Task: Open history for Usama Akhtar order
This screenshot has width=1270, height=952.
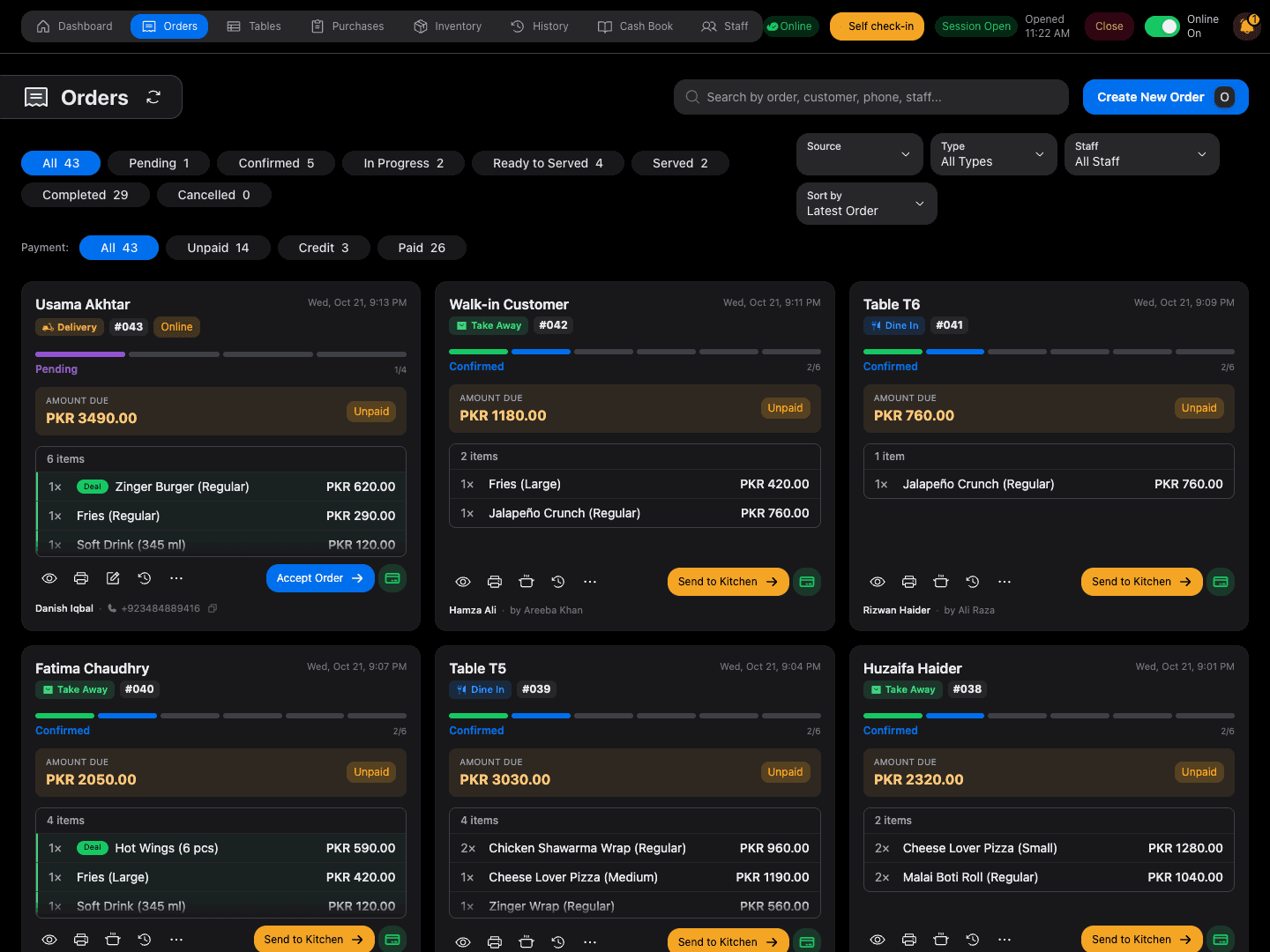Action: coord(145,578)
